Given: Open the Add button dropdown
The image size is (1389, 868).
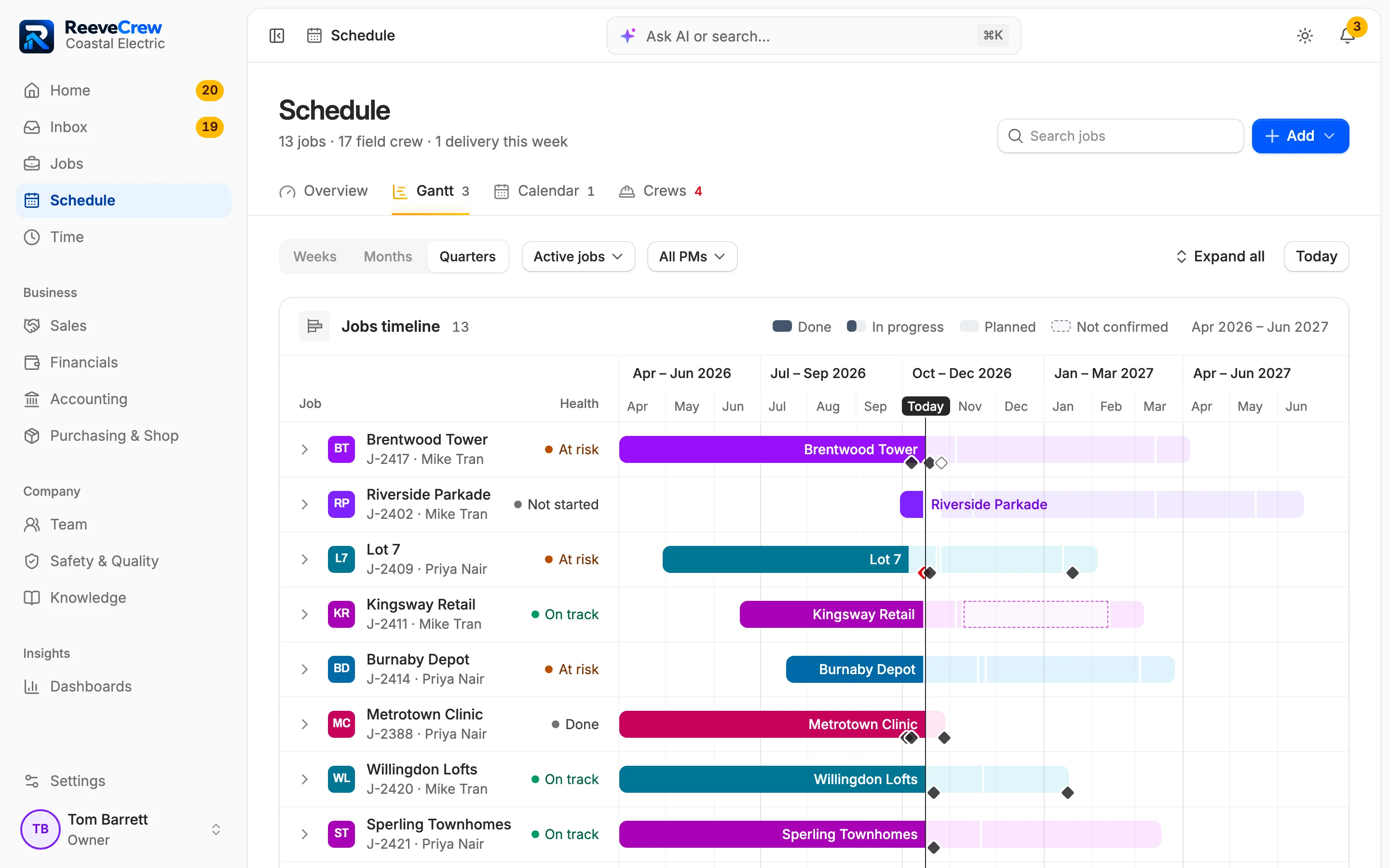Looking at the screenshot, I should (1300, 136).
